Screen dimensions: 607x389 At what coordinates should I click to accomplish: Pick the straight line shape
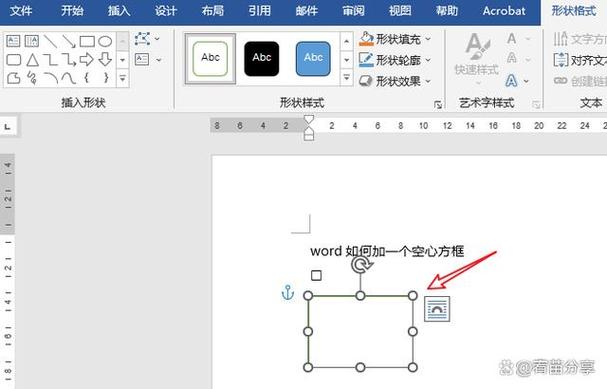pos(50,41)
